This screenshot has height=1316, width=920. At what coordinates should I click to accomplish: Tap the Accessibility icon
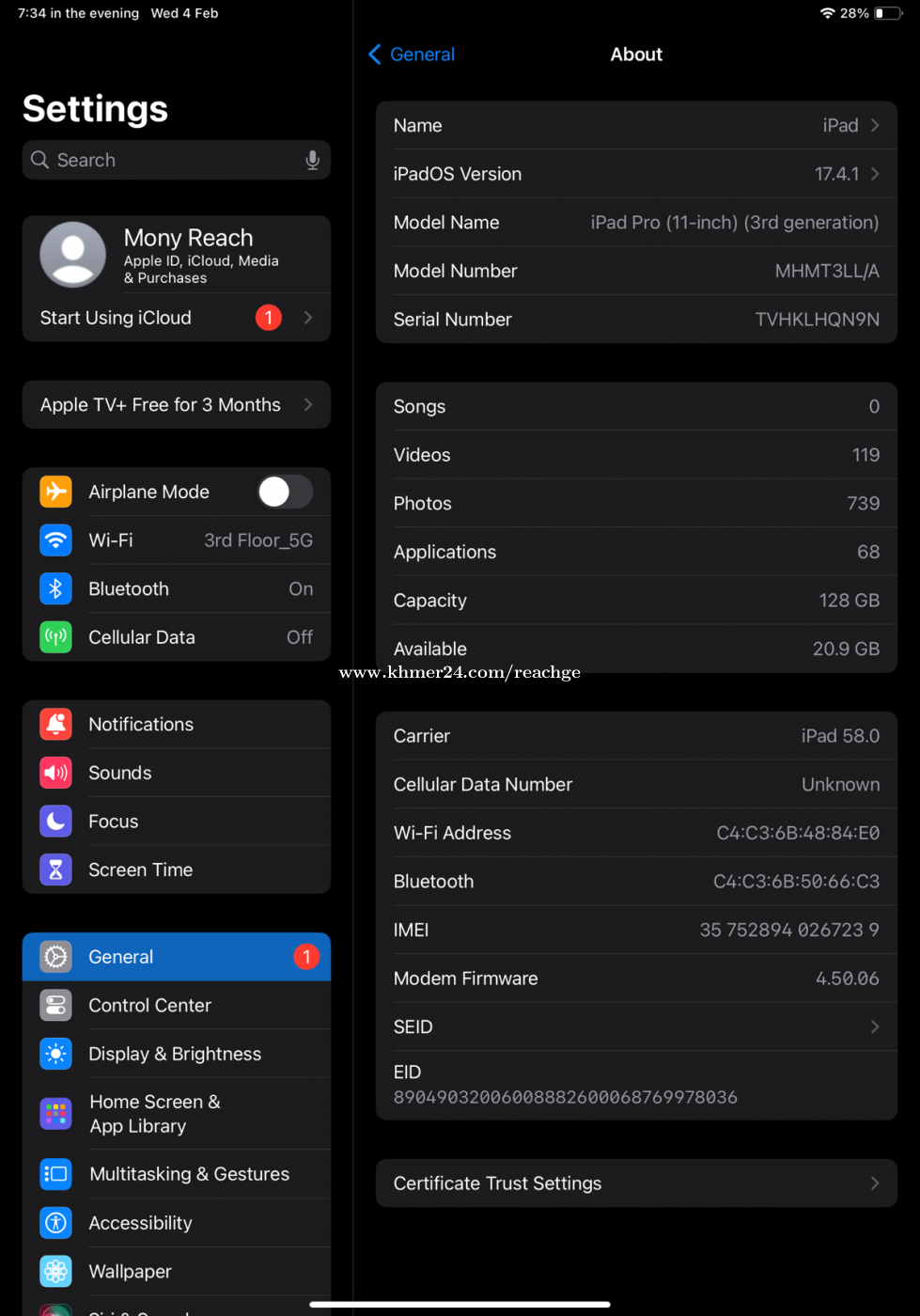[x=56, y=1223]
